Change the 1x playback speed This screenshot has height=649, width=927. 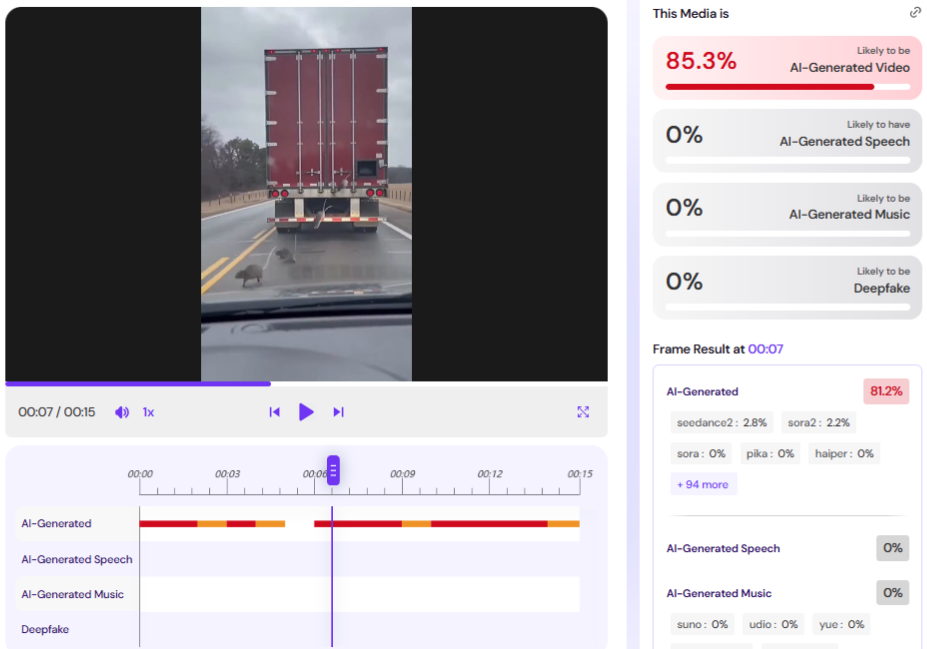pos(148,412)
